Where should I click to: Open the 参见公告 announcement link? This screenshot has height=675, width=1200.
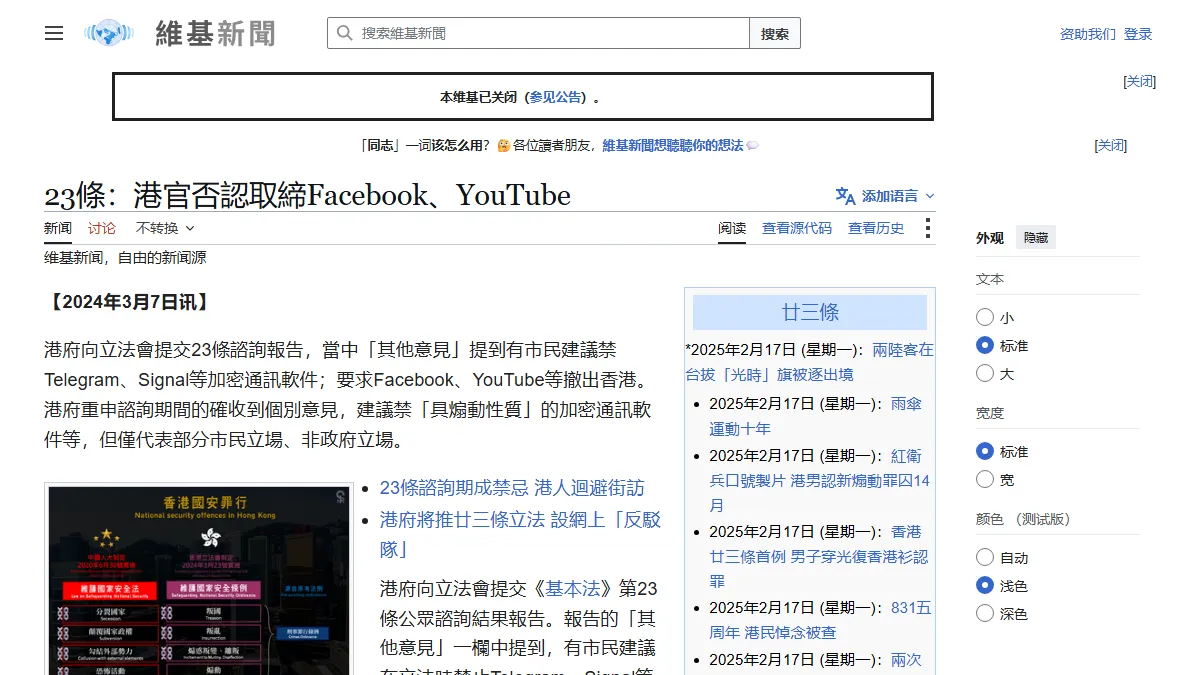[555, 97]
